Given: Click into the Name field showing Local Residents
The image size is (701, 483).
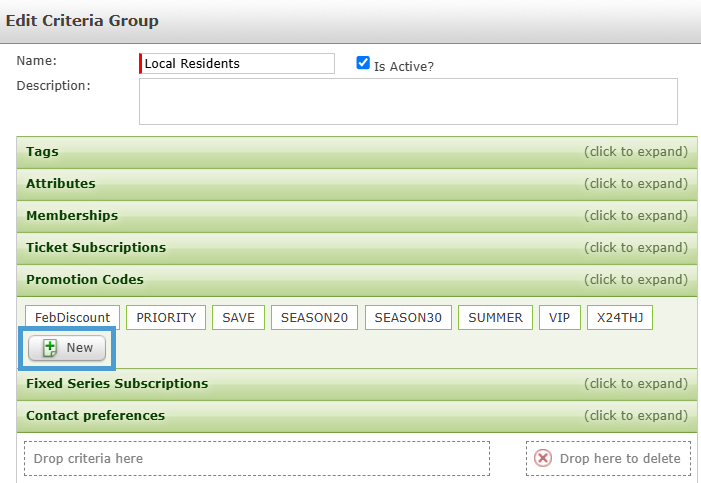Looking at the screenshot, I should pos(237,64).
